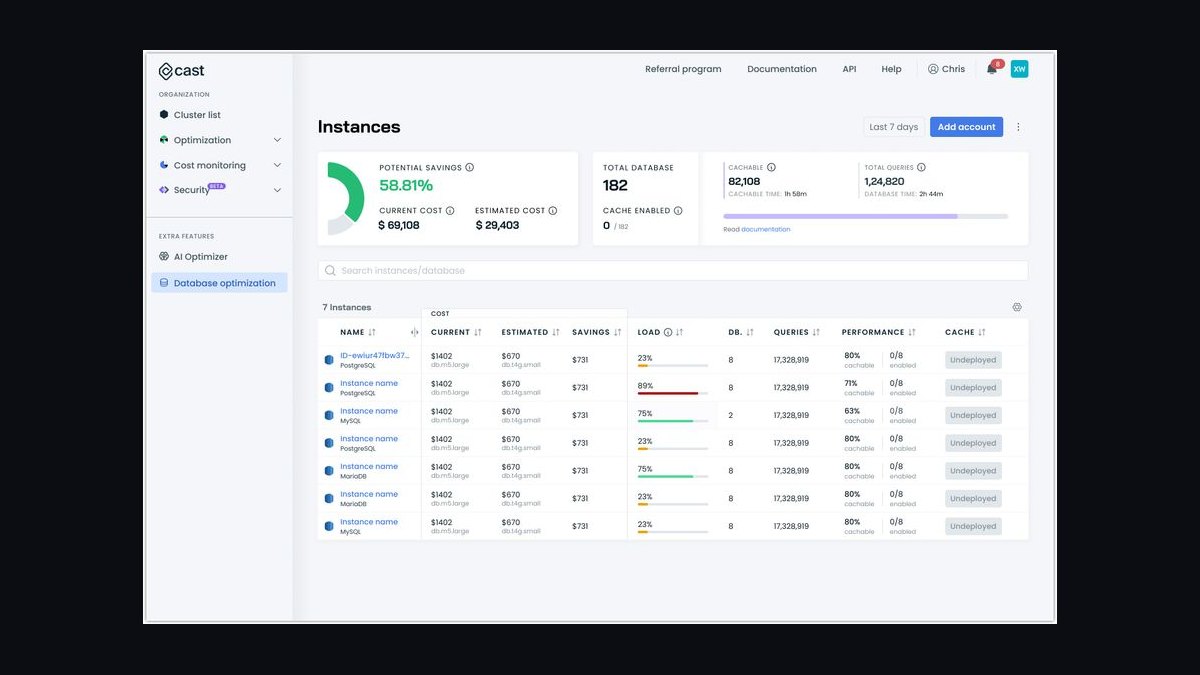This screenshot has width=1200, height=675.
Task: Open Referral program in top navigation
Action: pos(683,69)
